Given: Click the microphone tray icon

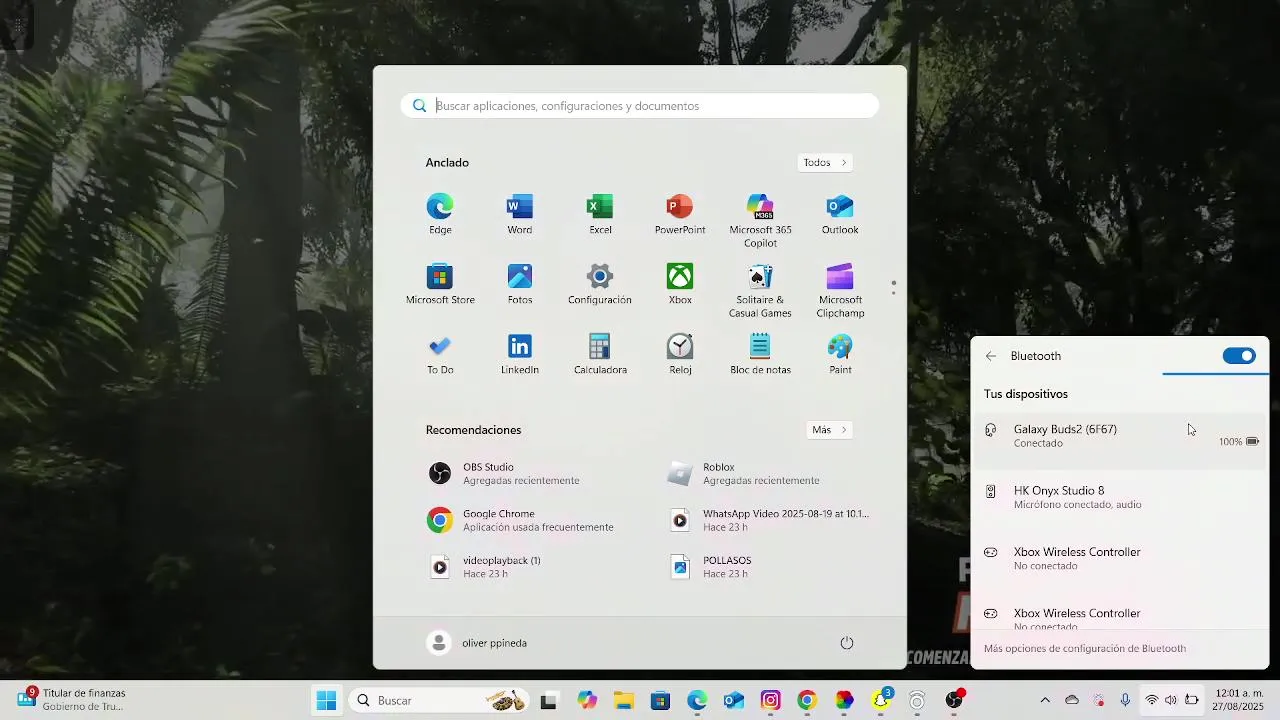Looking at the screenshot, I should [x=1125, y=700].
